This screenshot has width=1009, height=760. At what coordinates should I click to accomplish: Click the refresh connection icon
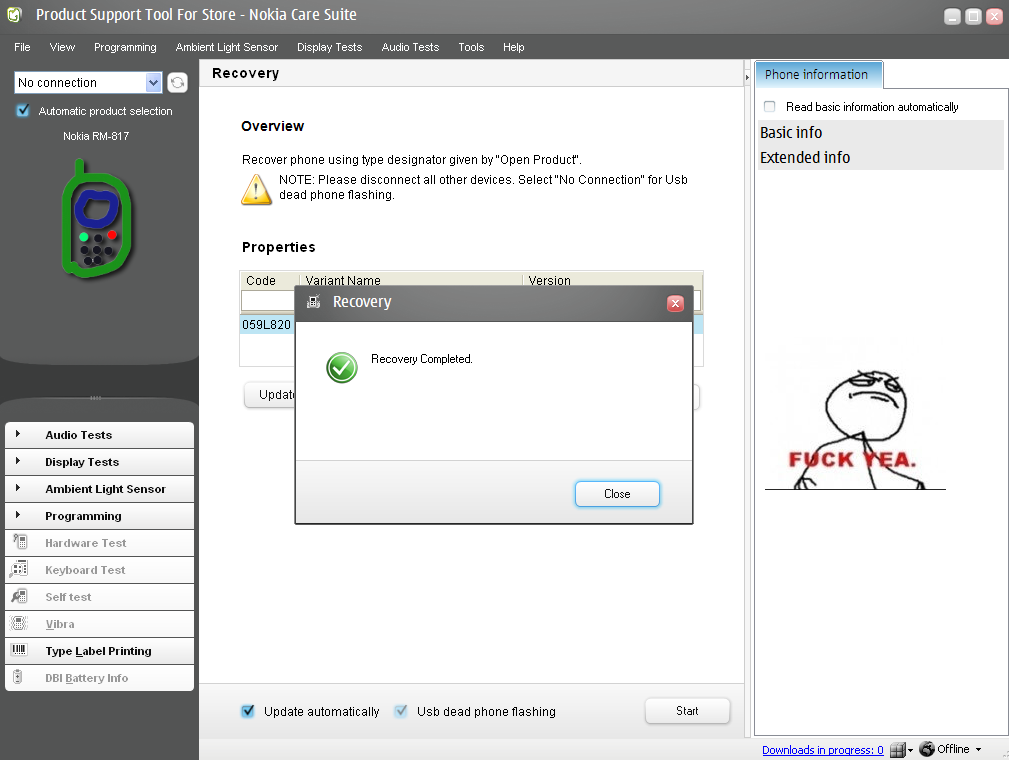point(178,82)
